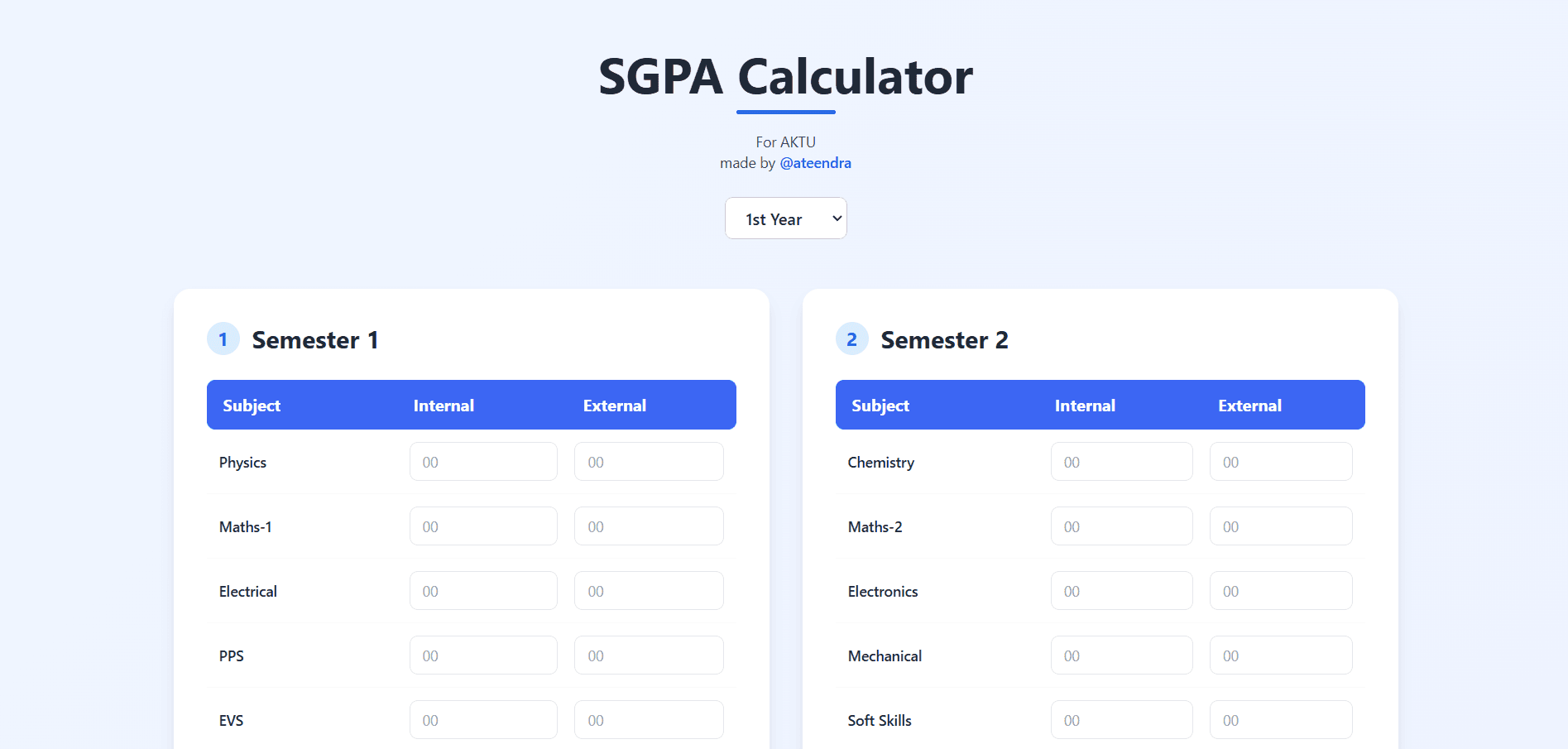Click the Maths-2 external marks field
Viewport: 1568px width, 749px height.
click(x=1281, y=526)
